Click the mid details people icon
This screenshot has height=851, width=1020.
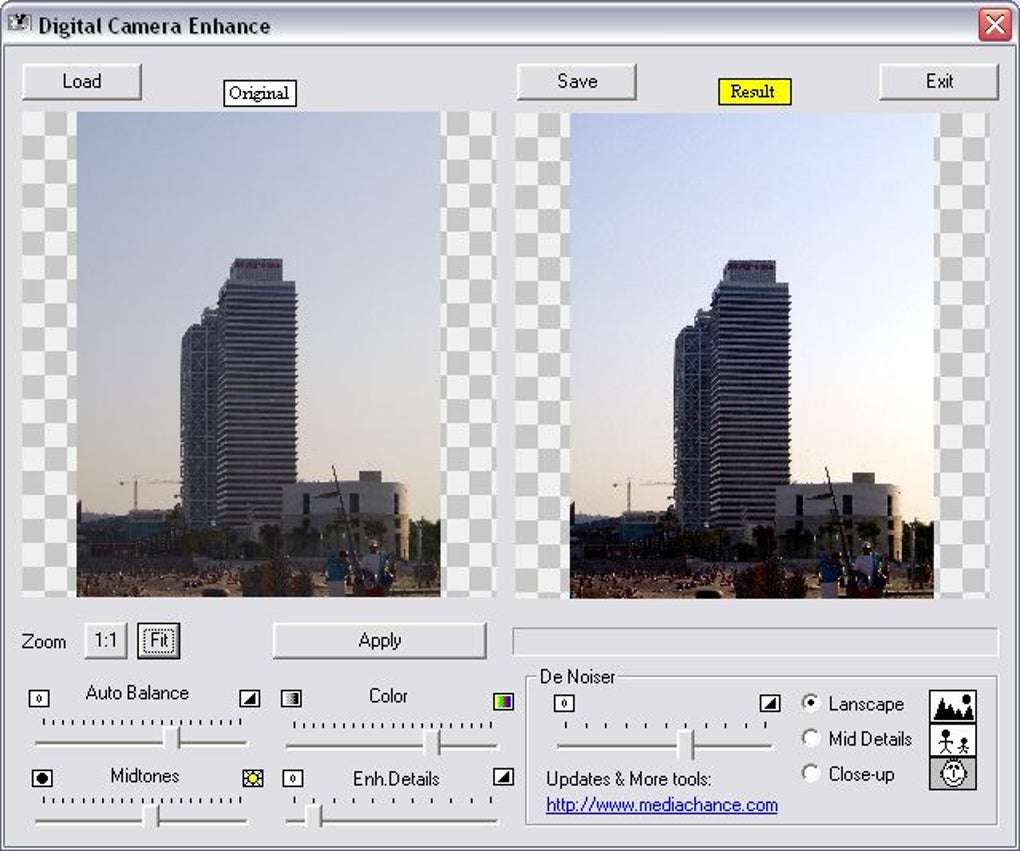click(x=952, y=740)
